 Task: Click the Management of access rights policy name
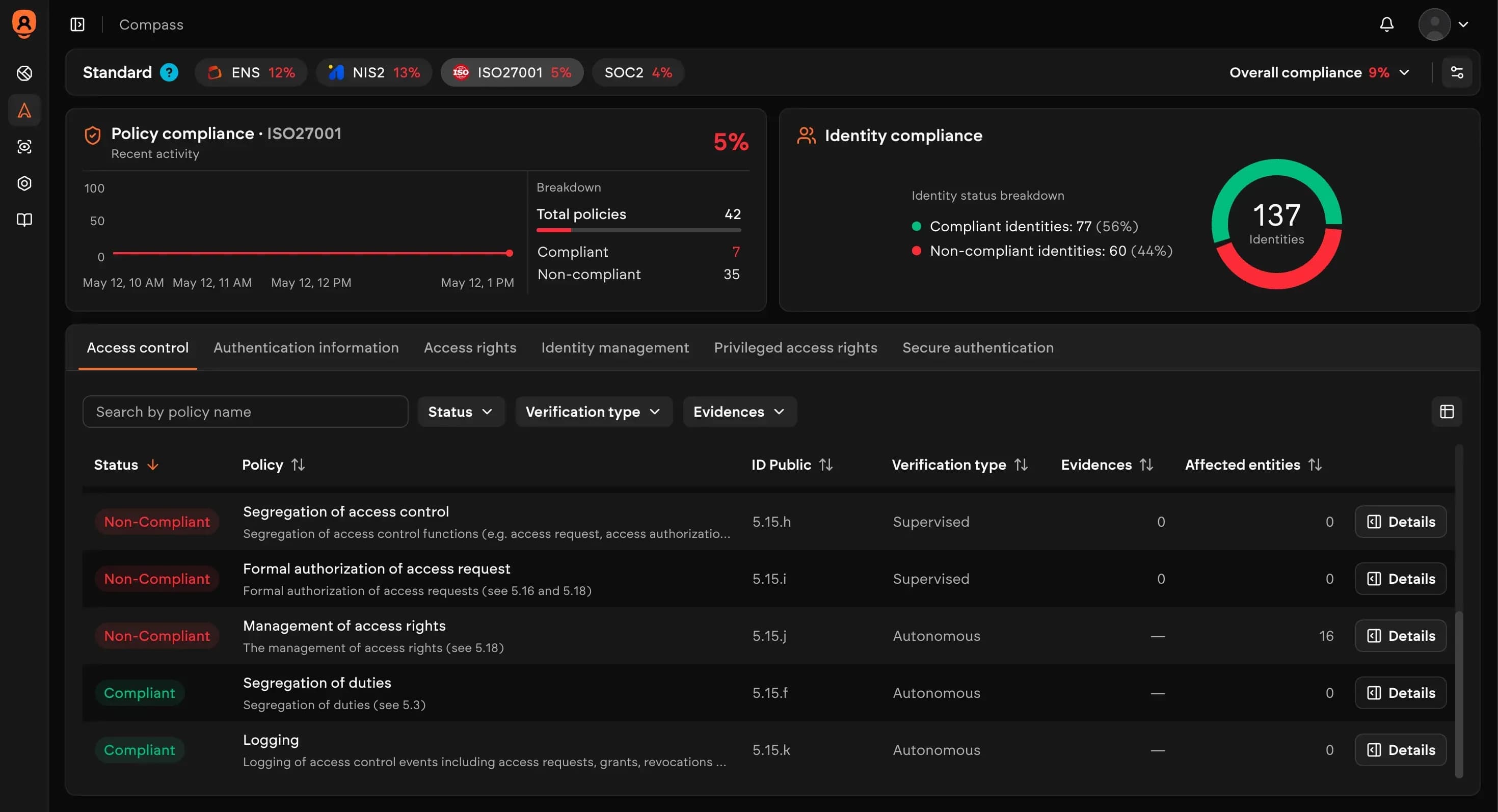point(344,626)
